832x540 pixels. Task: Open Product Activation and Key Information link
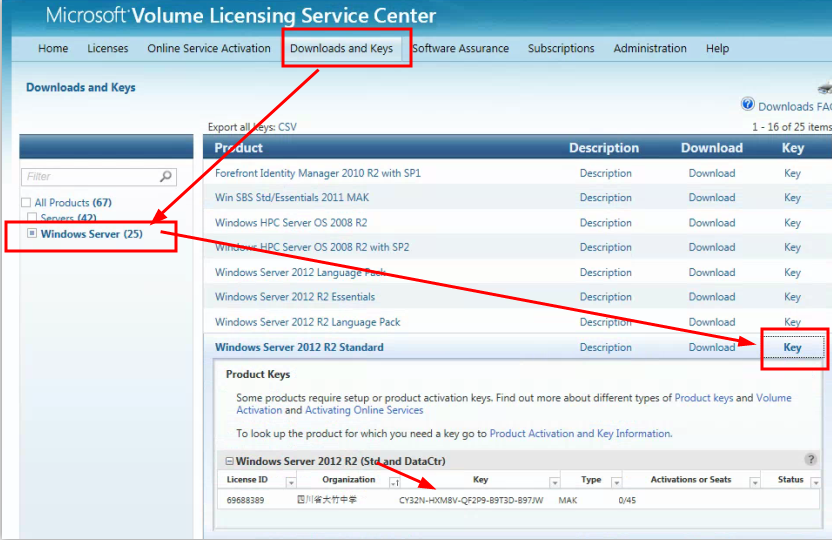click(579, 434)
